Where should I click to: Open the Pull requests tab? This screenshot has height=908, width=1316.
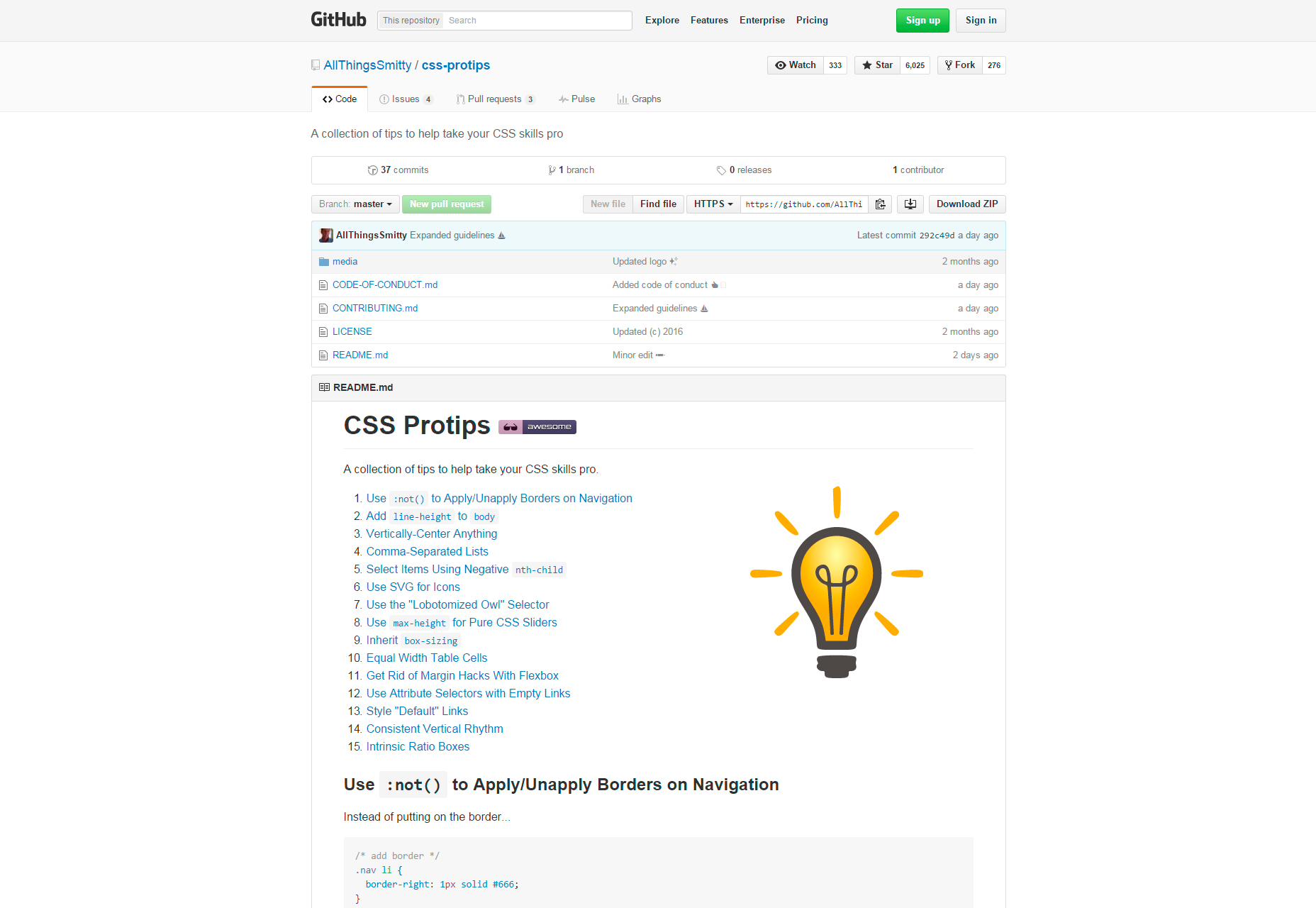(x=496, y=99)
